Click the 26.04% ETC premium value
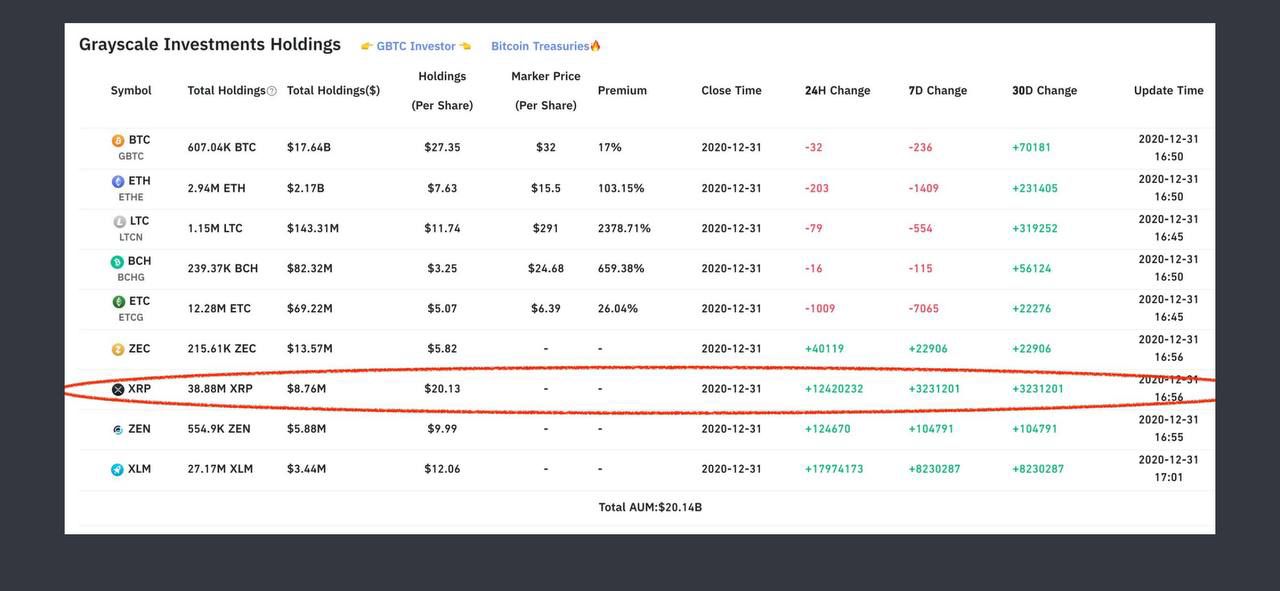 pyautogui.click(x=618, y=308)
